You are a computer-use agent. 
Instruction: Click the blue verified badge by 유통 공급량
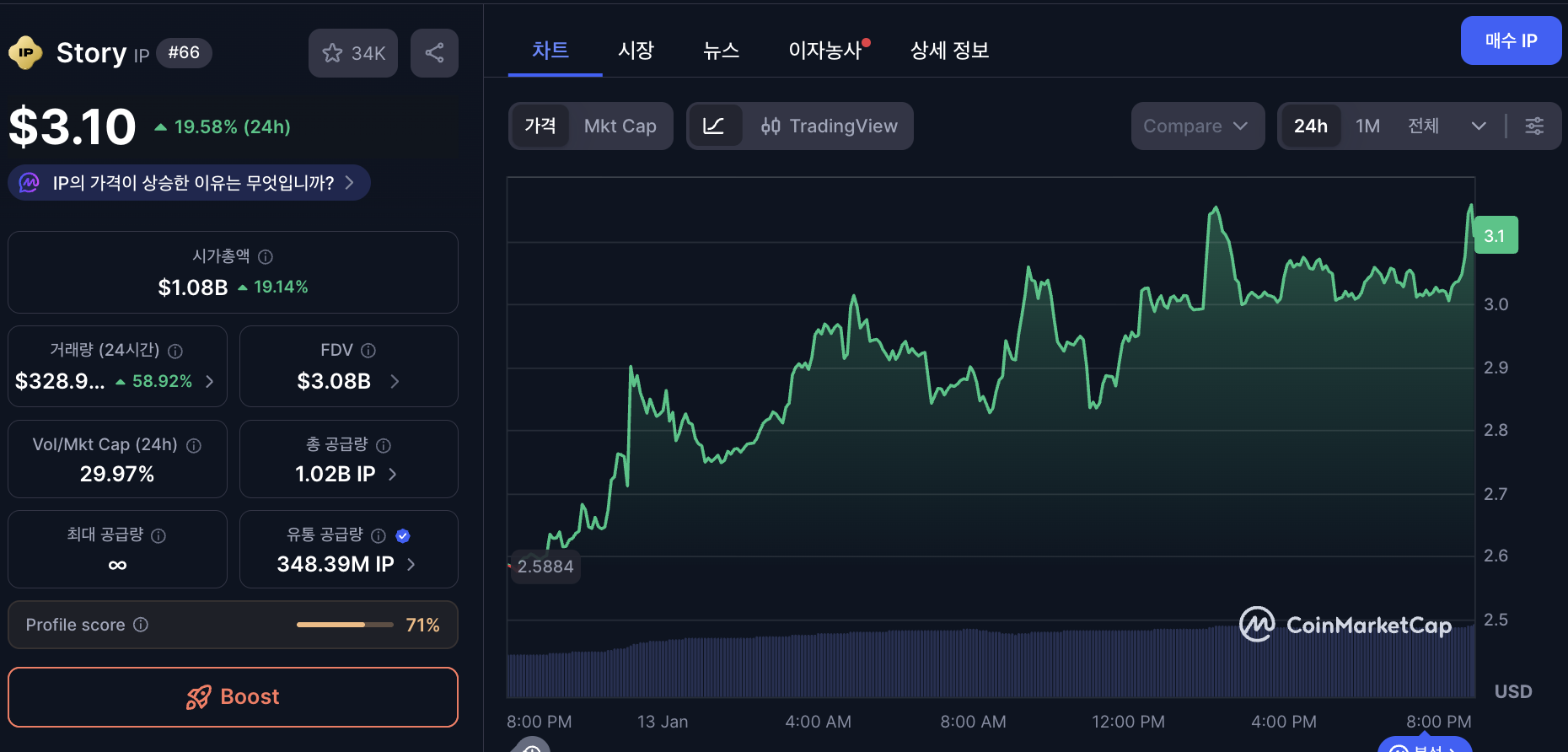(x=403, y=535)
